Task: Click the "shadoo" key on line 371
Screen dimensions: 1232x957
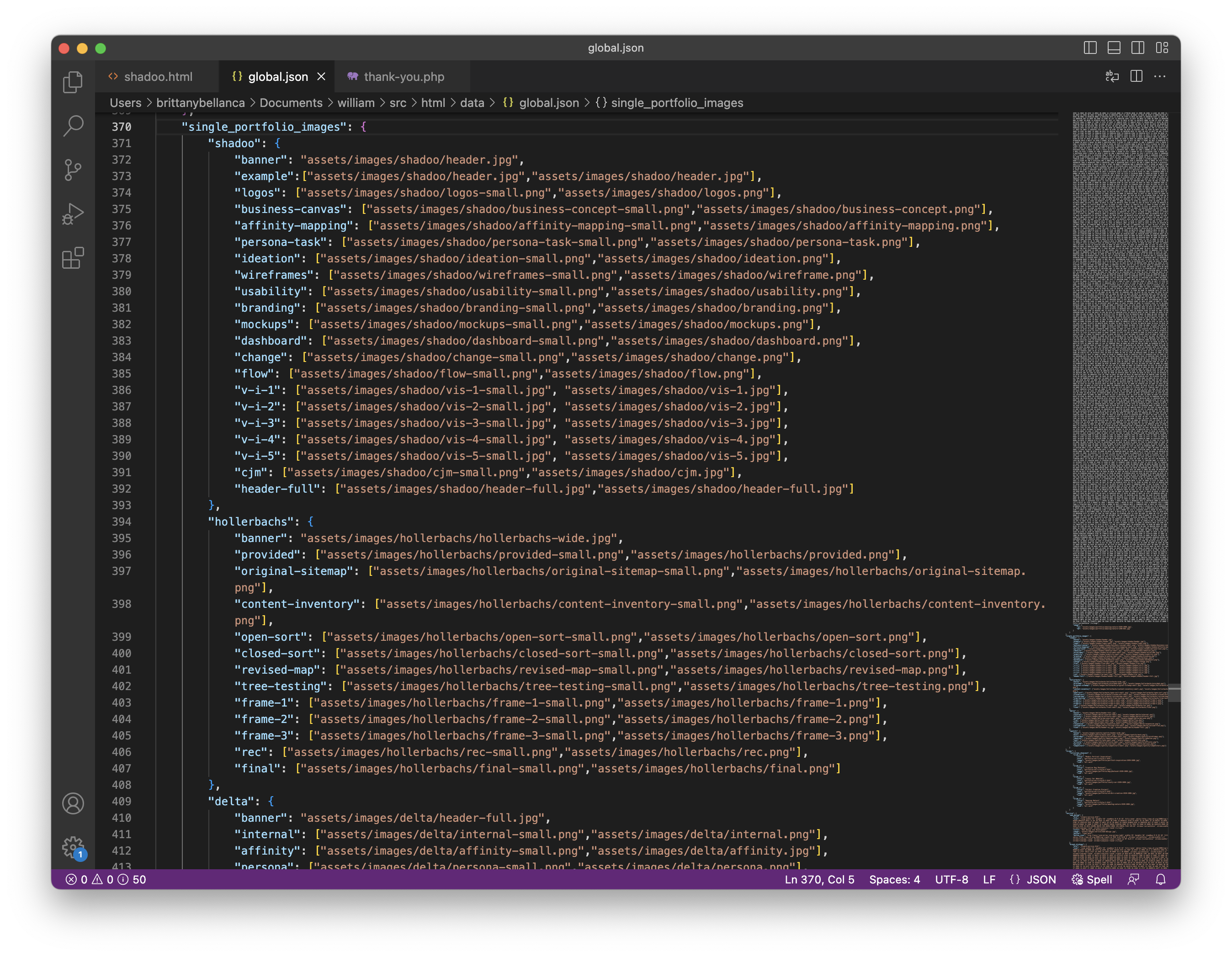Action: click(x=234, y=144)
